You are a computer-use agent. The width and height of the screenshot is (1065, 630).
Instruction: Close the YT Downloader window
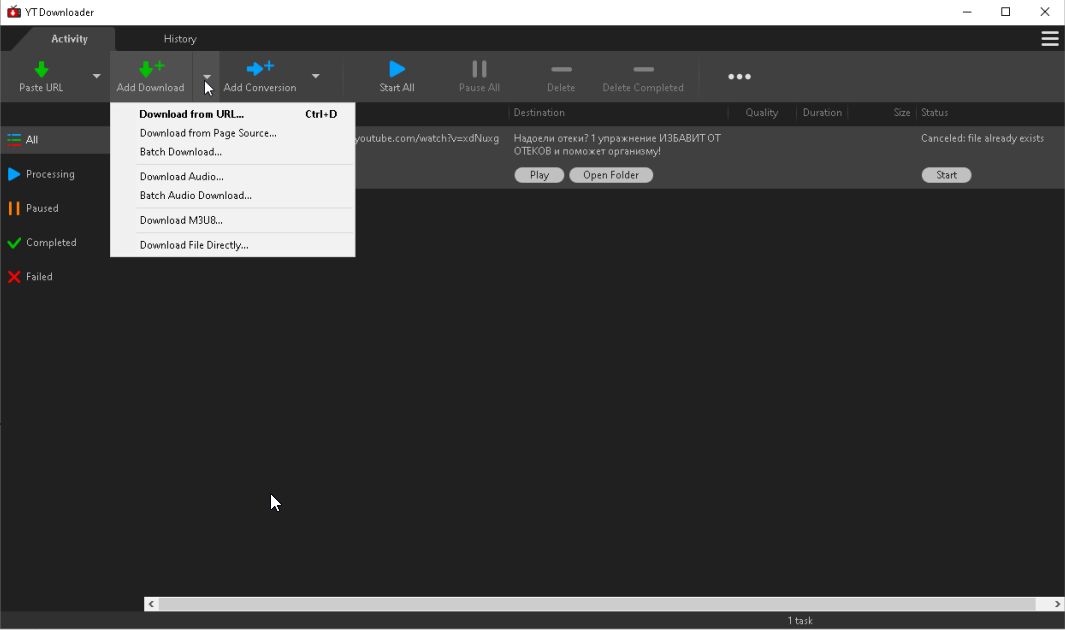(1045, 12)
